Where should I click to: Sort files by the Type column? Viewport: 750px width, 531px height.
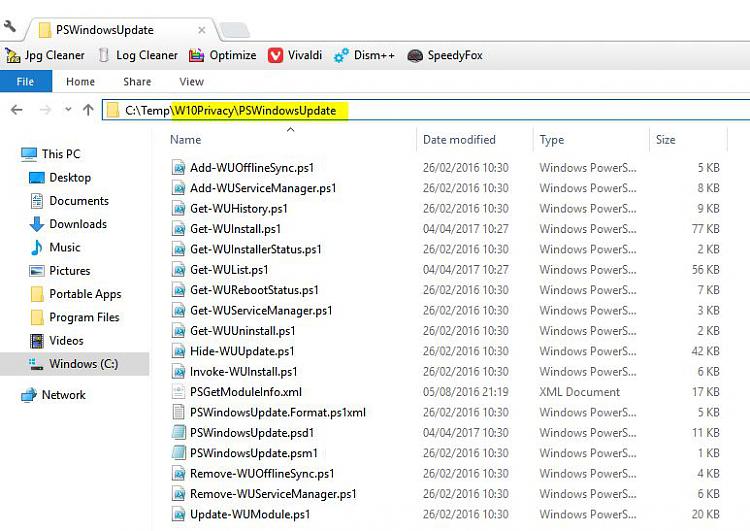(x=551, y=140)
